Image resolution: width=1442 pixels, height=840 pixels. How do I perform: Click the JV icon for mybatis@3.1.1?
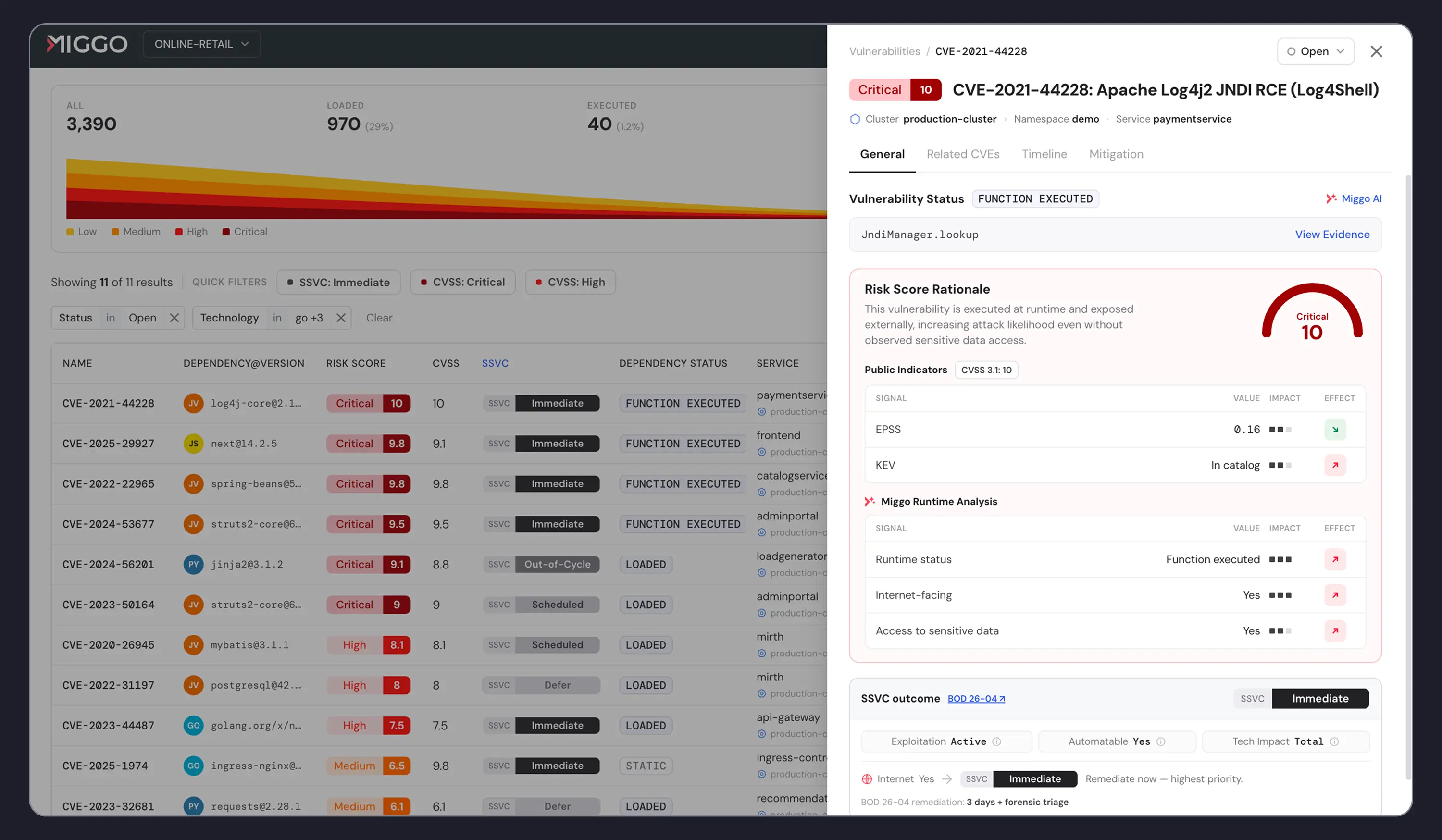(193, 645)
